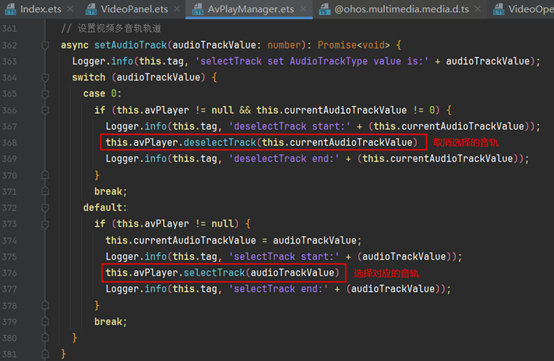This screenshot has width=554, height=361.
Task: Collapse the default case fold marker
Action: 45,208
